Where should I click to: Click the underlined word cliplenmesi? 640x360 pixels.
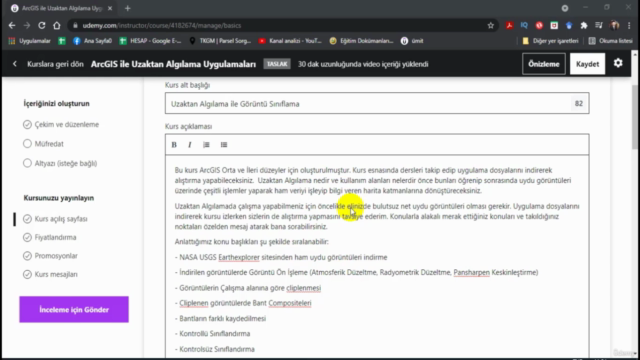(x=303, y=288)
